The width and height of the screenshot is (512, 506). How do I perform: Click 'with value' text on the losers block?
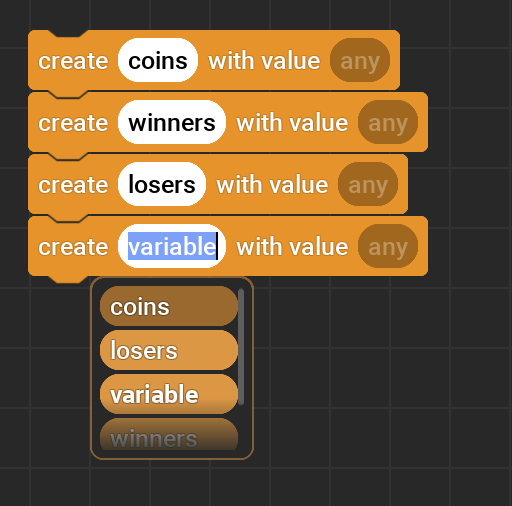(272, 185)
